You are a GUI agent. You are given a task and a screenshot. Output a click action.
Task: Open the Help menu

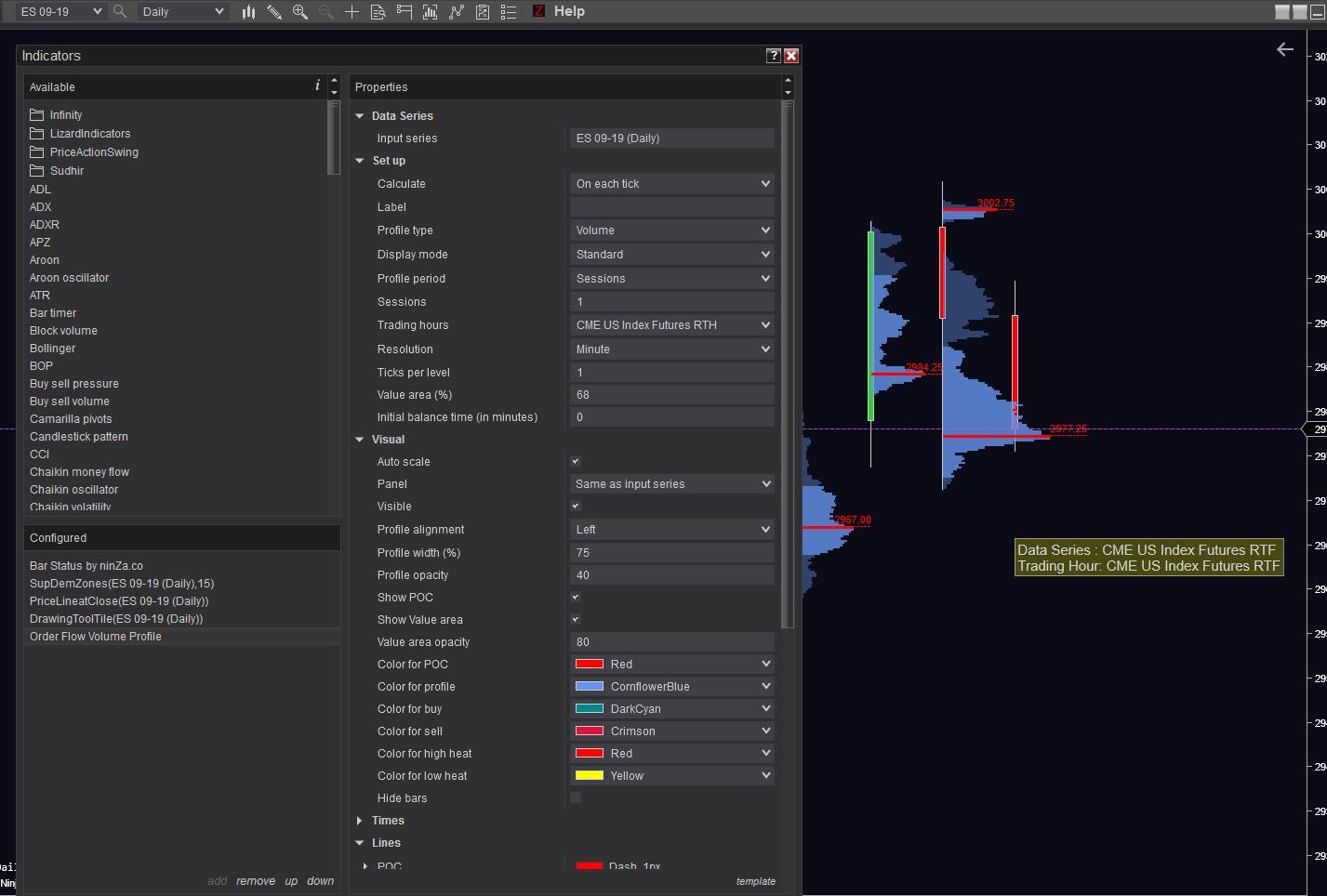(569, 12)
